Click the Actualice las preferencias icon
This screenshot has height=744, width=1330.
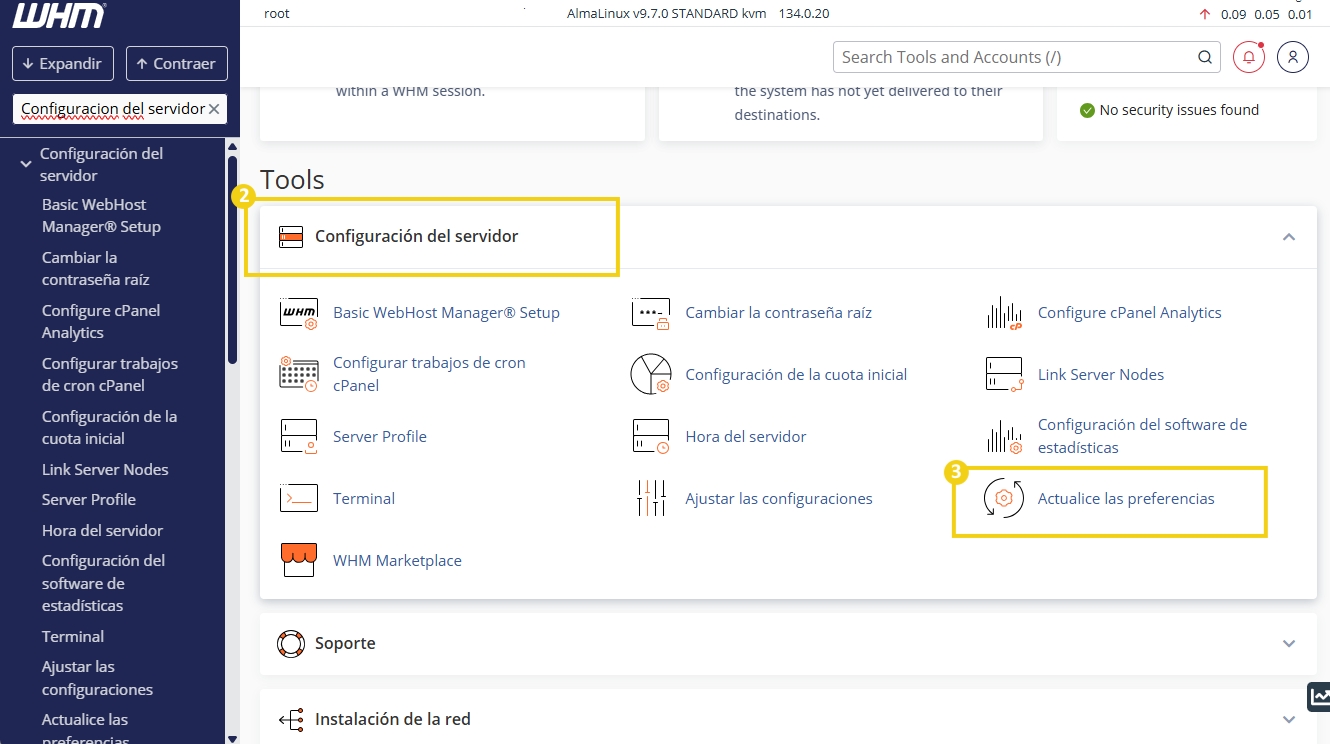pos(1004,498)
